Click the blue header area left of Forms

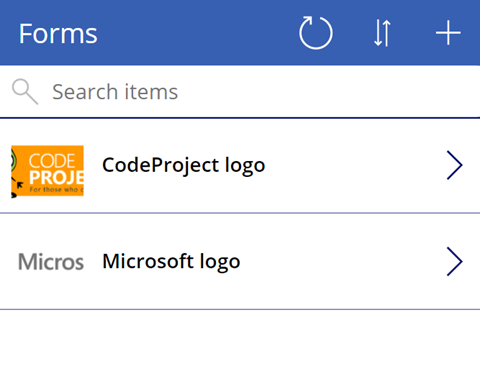[9, 33]
